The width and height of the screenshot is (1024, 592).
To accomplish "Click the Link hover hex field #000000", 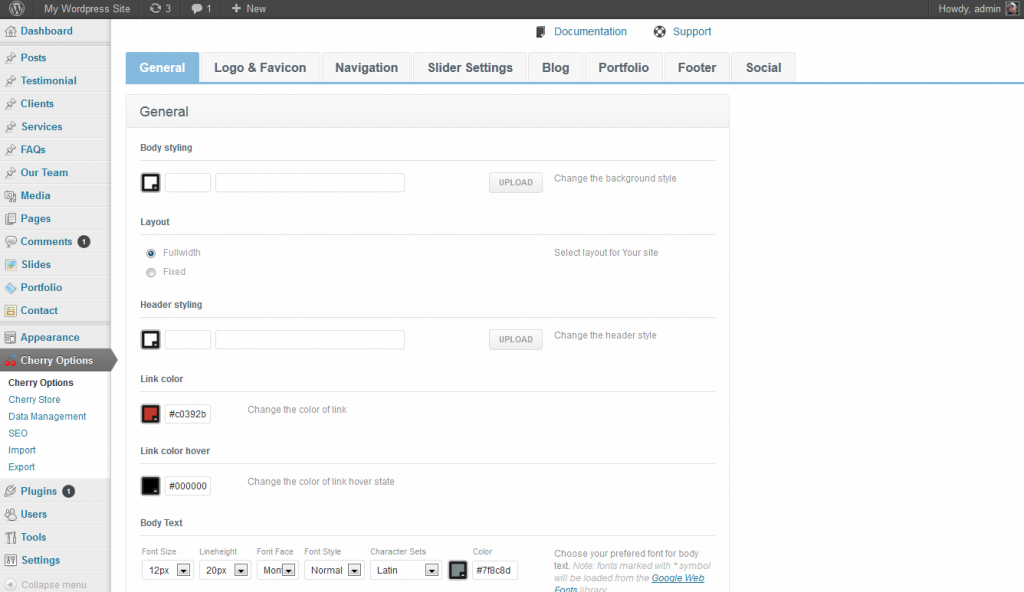I will (x=187, y=486).
